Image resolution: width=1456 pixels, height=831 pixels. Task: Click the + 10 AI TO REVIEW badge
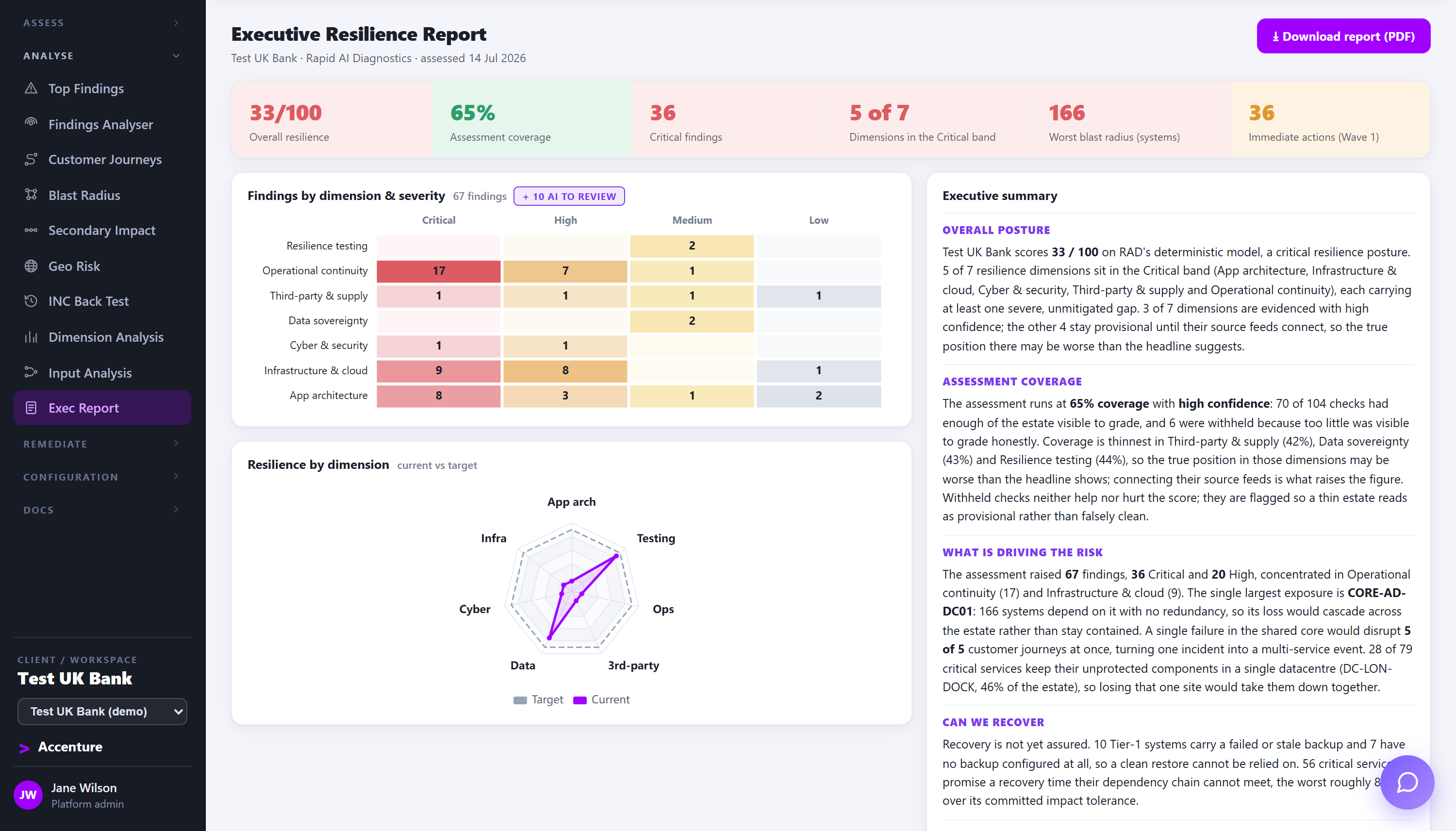pyautogui.click(x=569, y=196)
